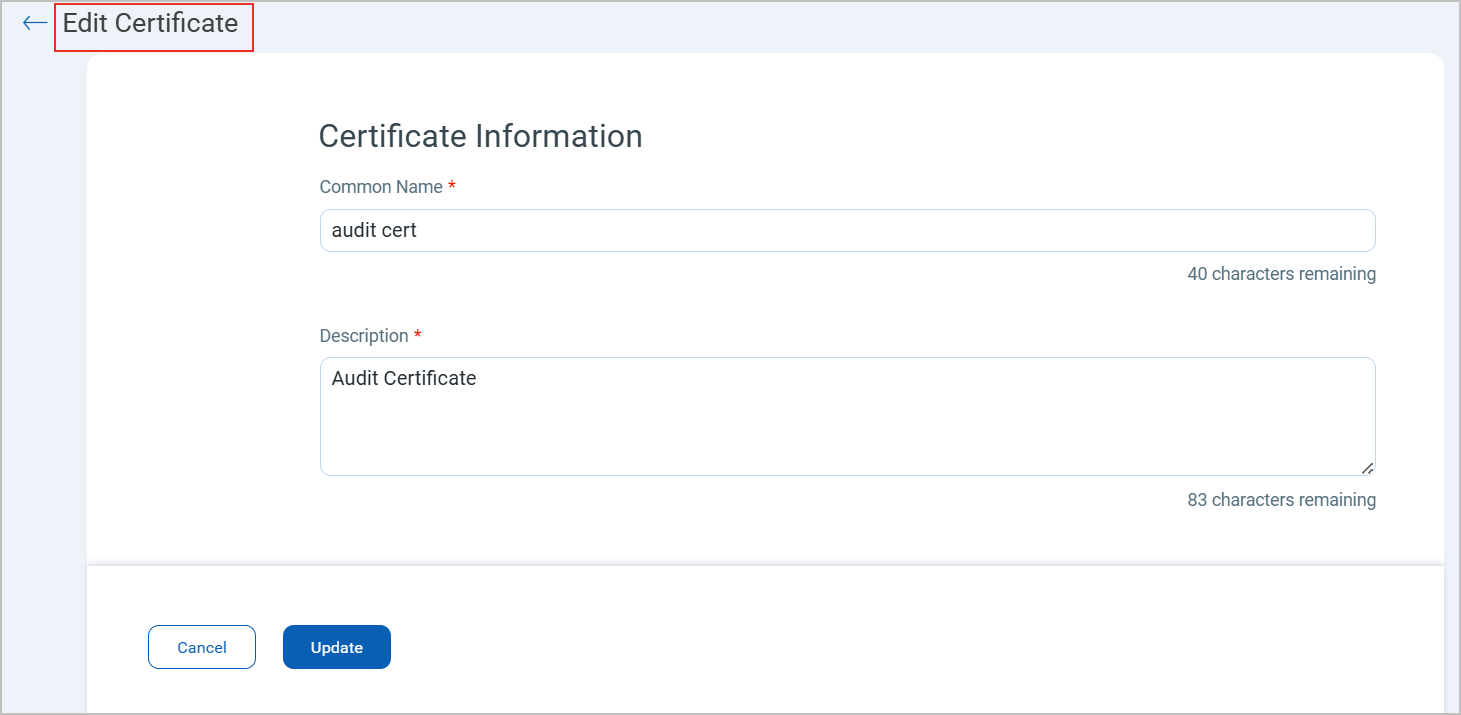Screen dimensions: 1461x715
Task: Click the "83 characters remaining" counter
Action: pos(1281,500)
